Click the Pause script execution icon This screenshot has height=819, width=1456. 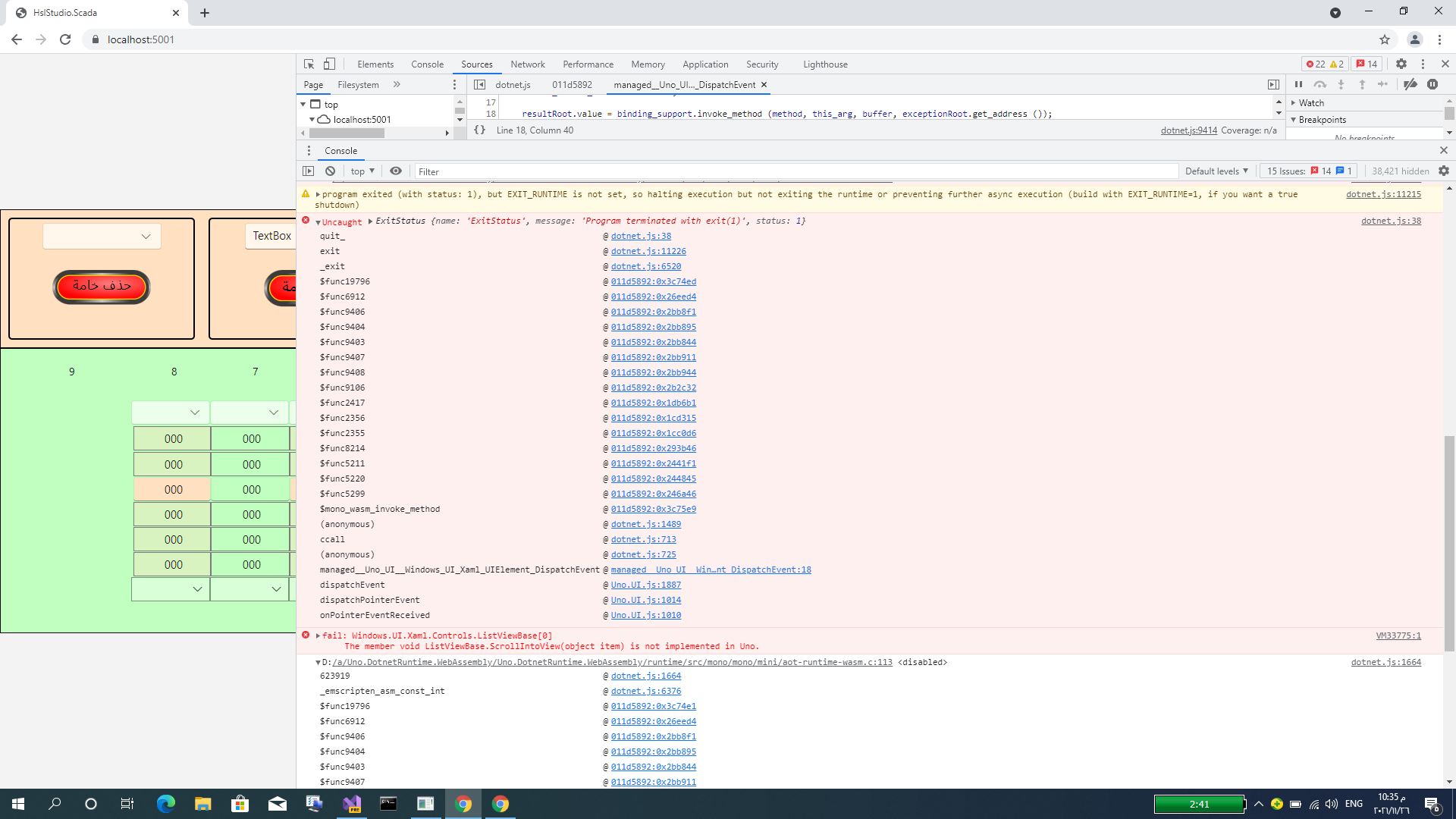click(x=1300, y=84)
